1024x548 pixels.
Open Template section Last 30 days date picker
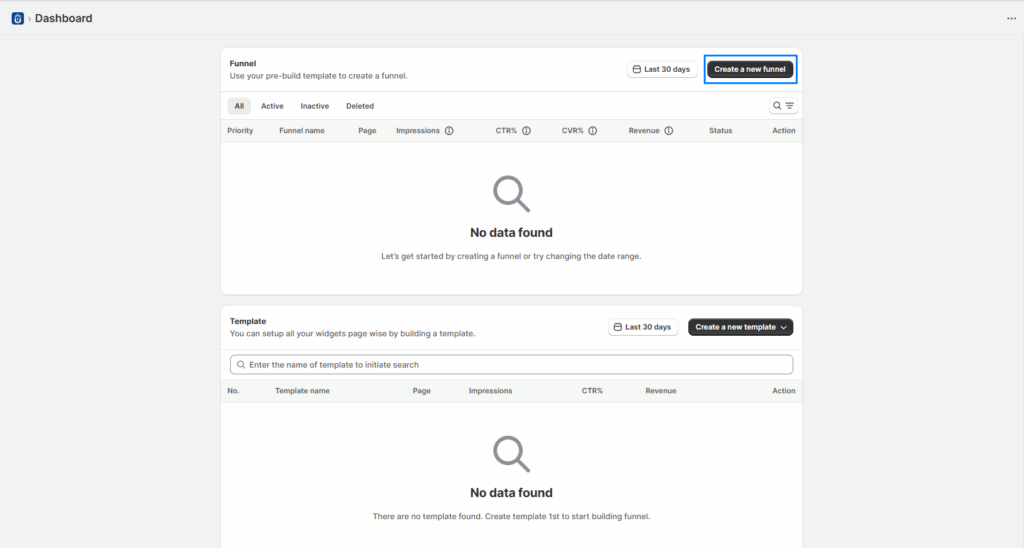click(x=644, y=327)
